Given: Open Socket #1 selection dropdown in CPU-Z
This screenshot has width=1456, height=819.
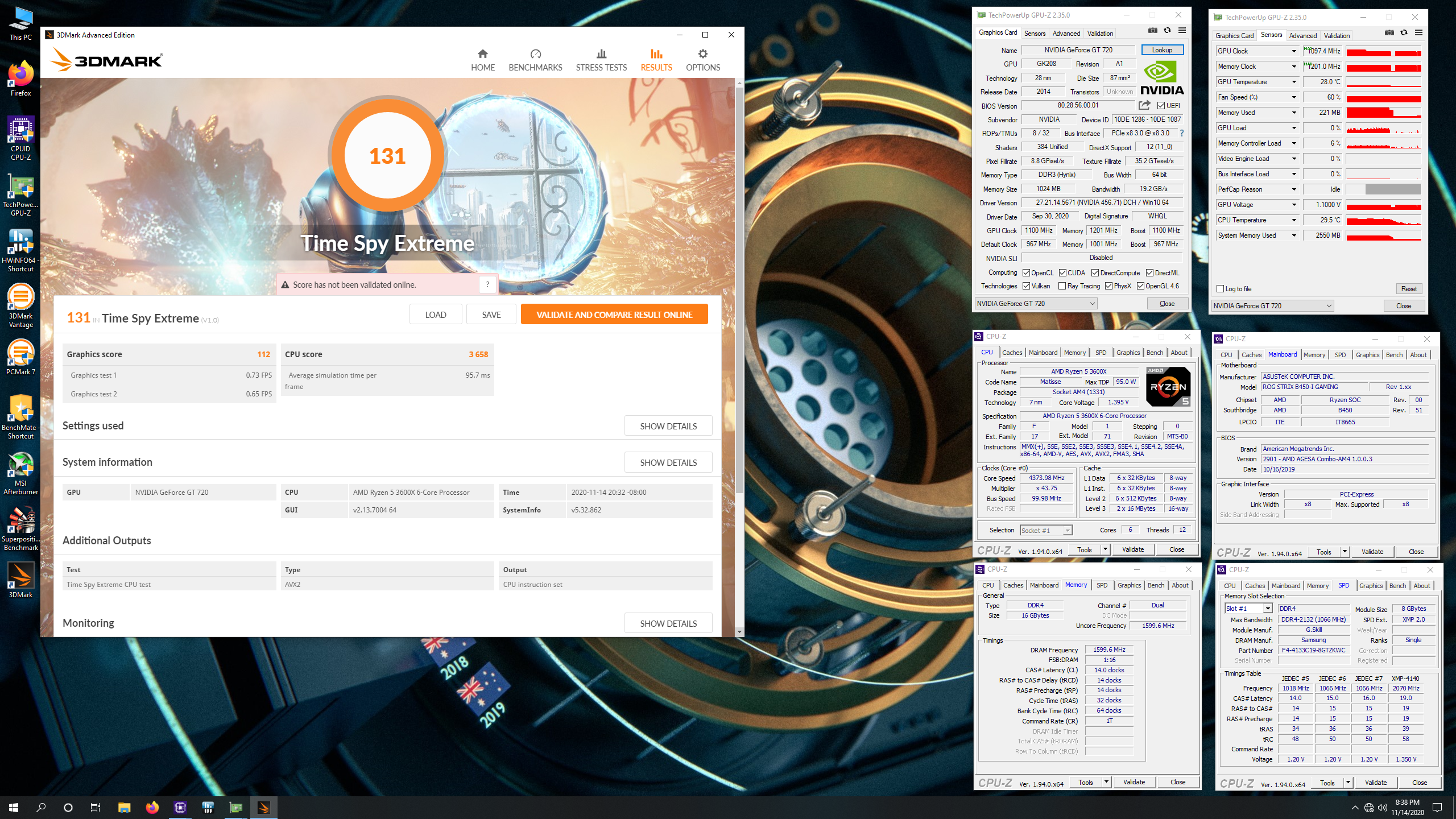Looking at the screenshot, I should pos(1046,530).
